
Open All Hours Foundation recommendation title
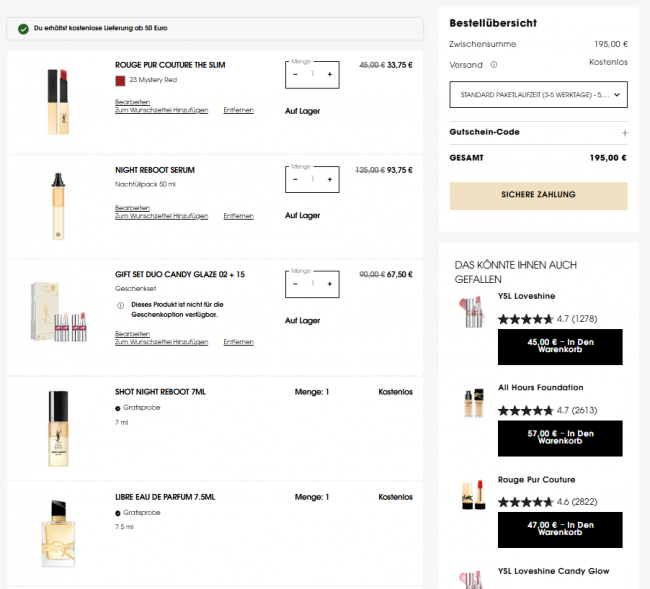point(541,388)
